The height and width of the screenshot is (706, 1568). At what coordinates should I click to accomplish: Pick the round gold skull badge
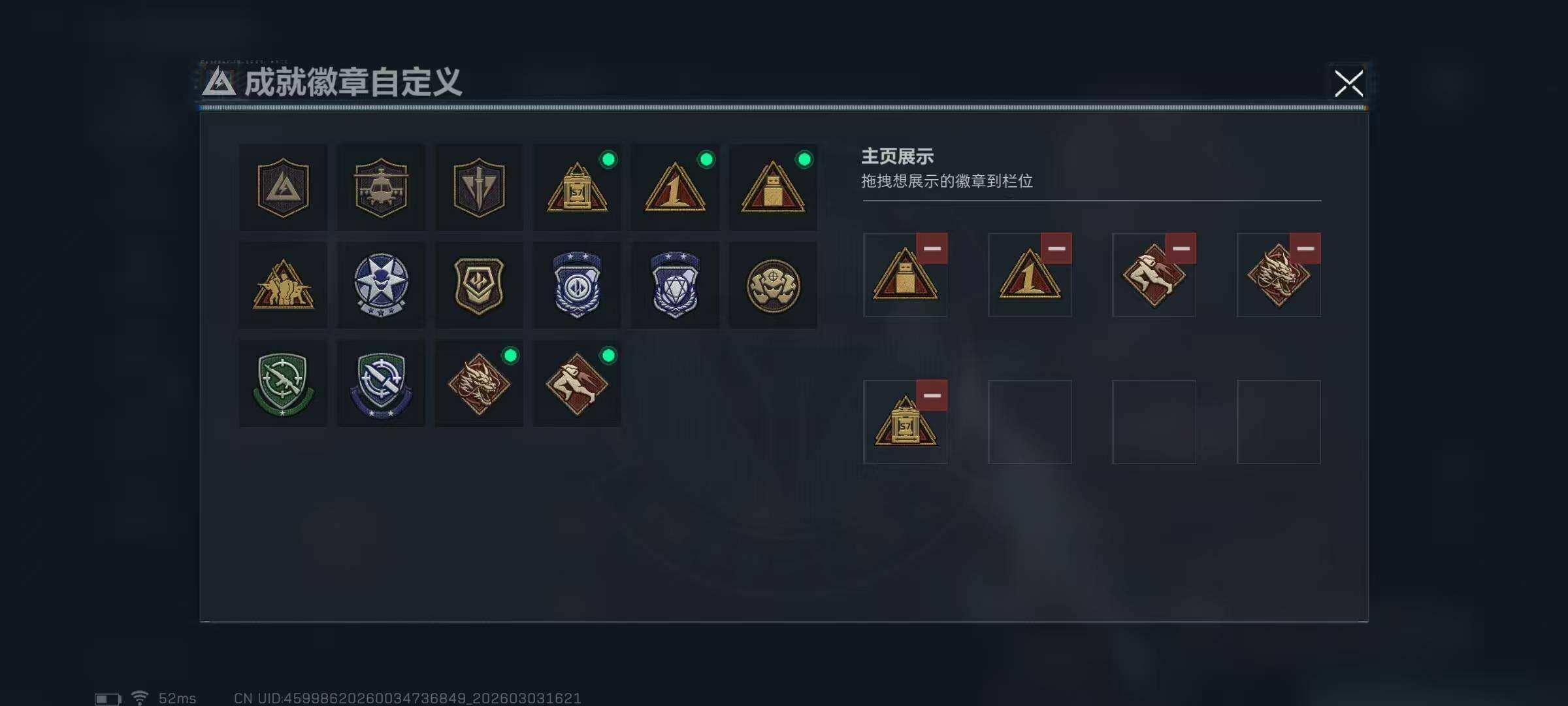773,286
